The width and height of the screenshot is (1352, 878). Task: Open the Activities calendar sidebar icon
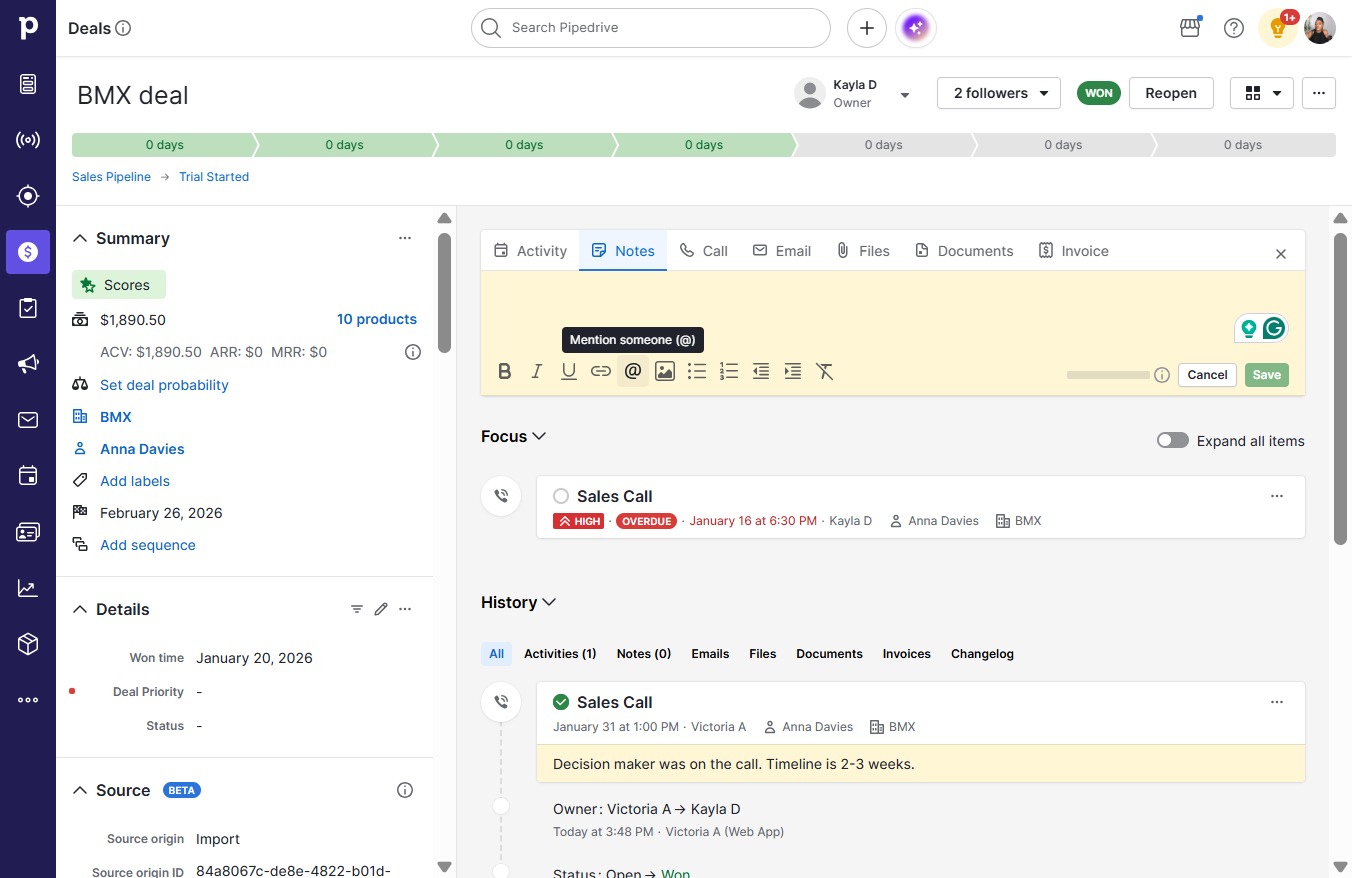click(x=28, y=476)
